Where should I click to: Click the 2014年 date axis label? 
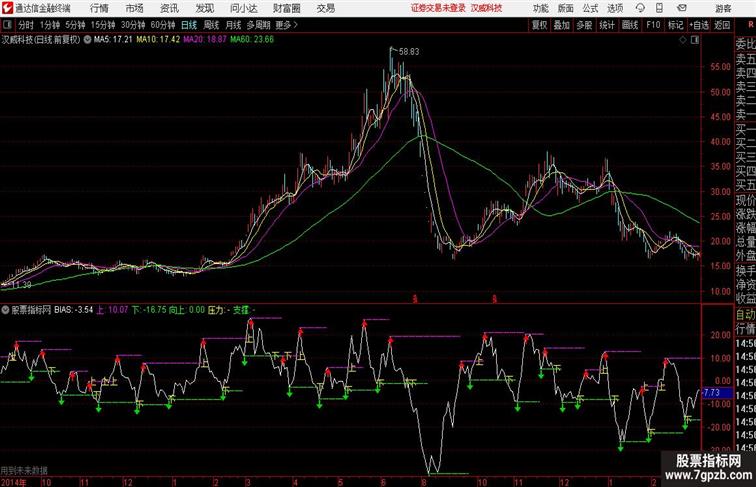click(x=14, y=482)
